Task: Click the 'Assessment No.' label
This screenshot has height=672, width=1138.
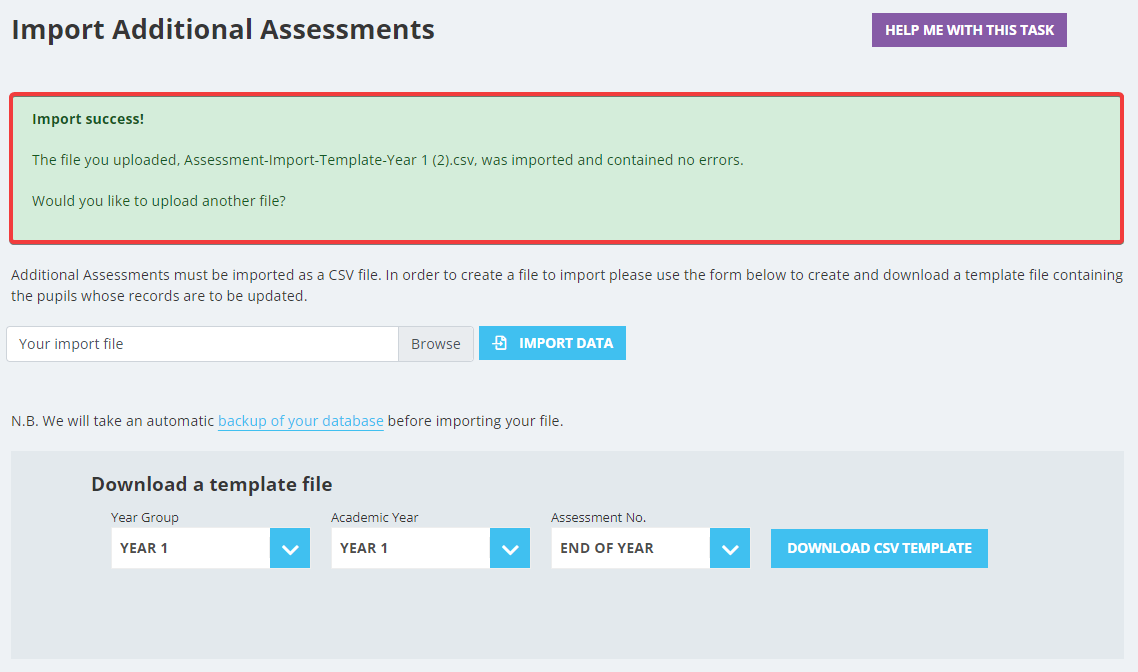Action: pyautogui.click(x=598, y=517)
